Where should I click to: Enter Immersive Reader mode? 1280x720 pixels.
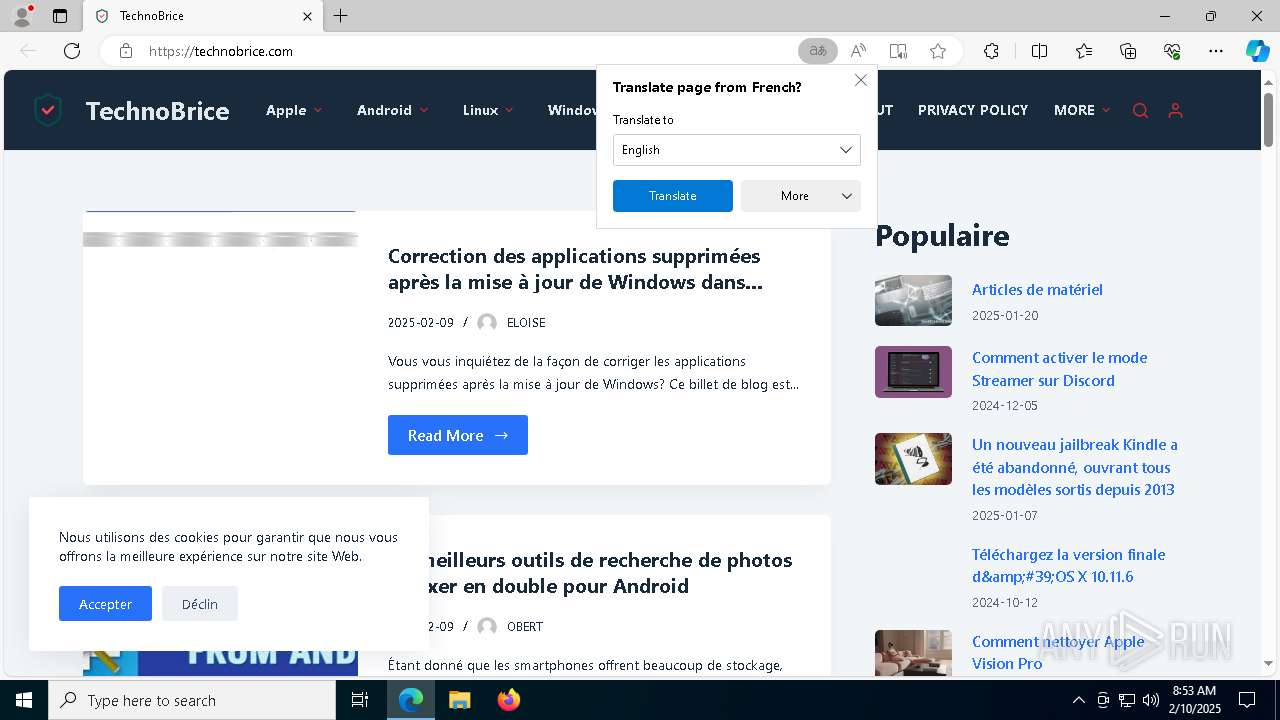[x=898, y=51]
